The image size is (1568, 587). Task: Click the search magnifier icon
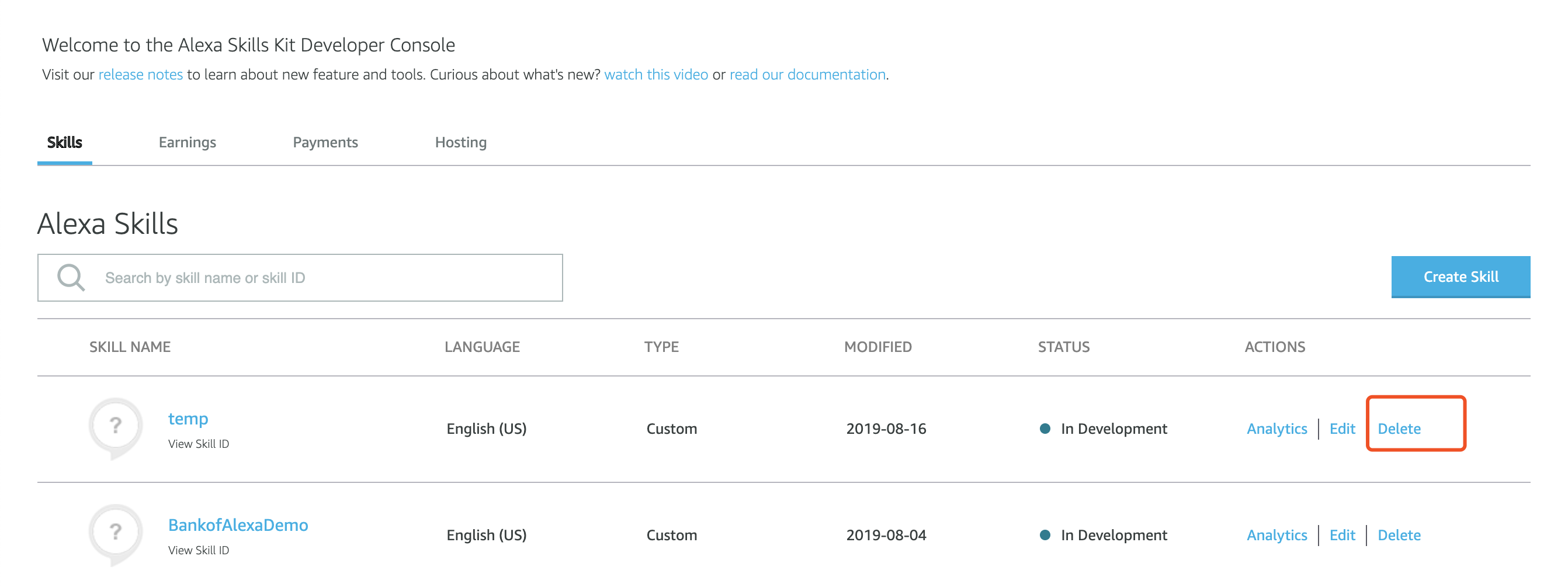[x=71, y=278]
